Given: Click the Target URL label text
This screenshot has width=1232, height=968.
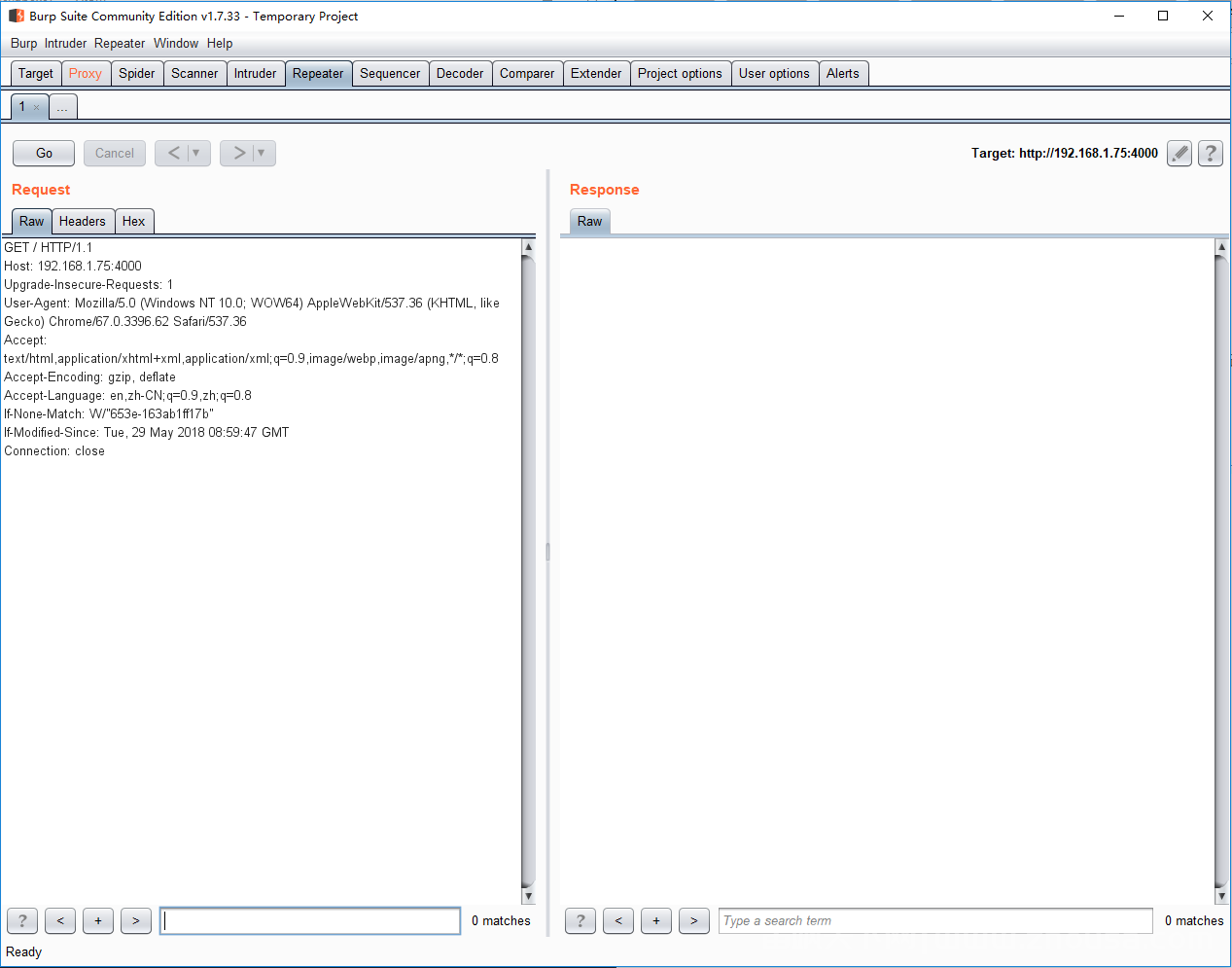Looking at the screenshot, I should [x=1065, y=153].
